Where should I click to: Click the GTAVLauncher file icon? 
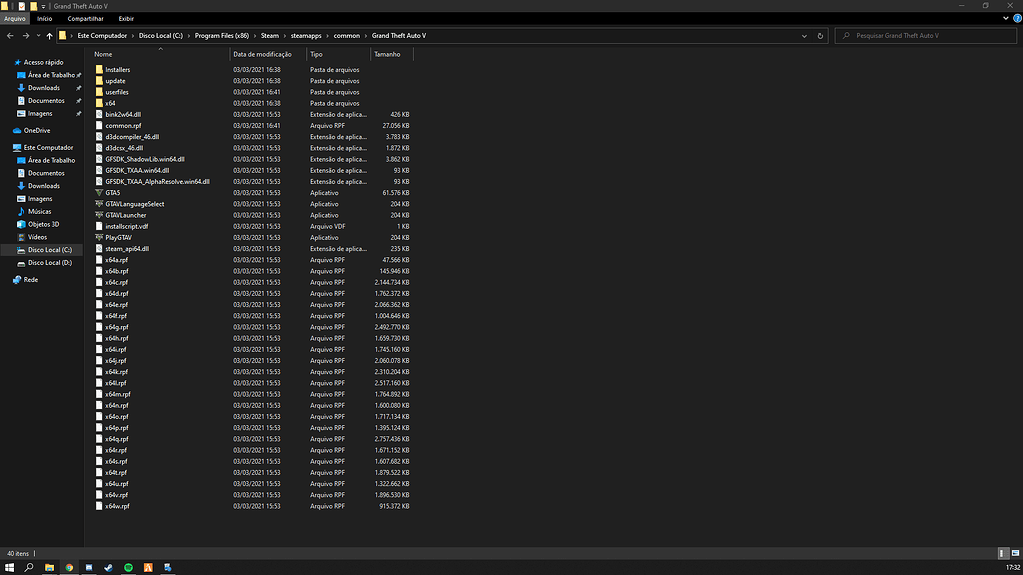[x=99, y=215]
